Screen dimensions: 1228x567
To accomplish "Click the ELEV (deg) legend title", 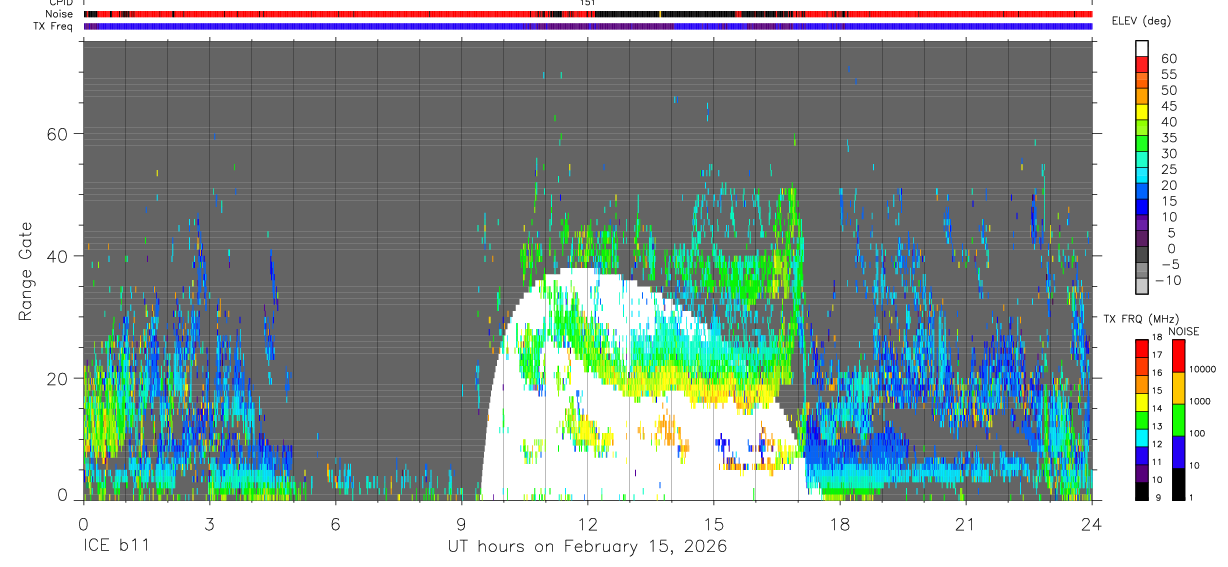I will [x=1142, y=22].
